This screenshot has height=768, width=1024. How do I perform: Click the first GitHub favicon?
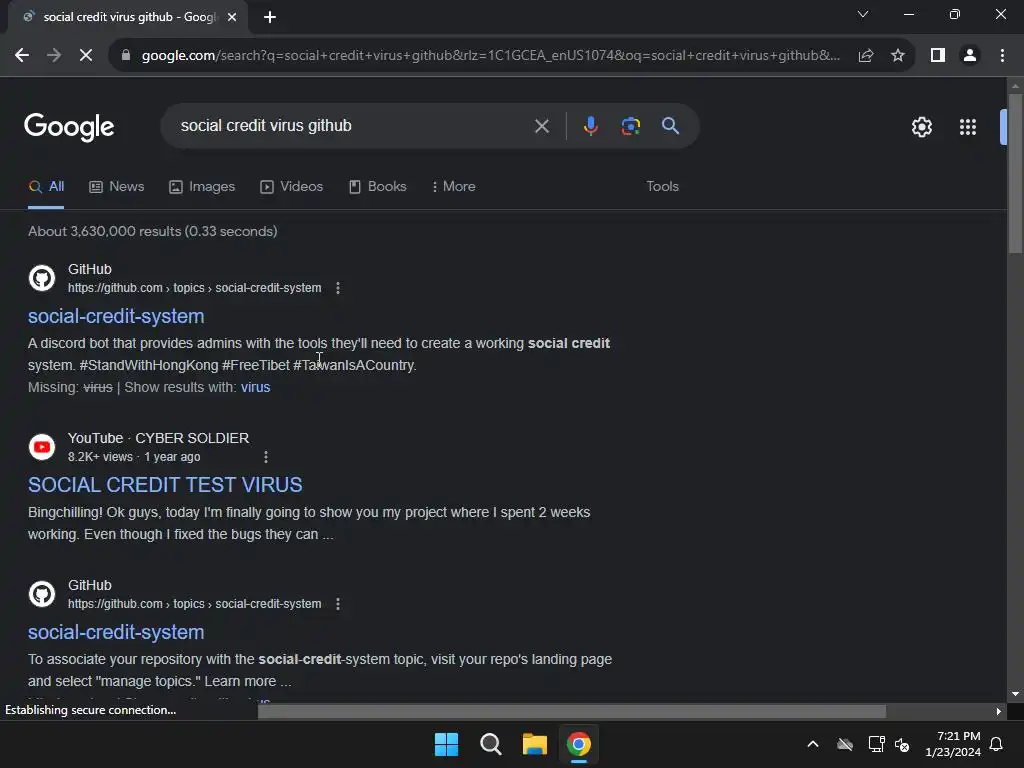click(x=42, y=278)
